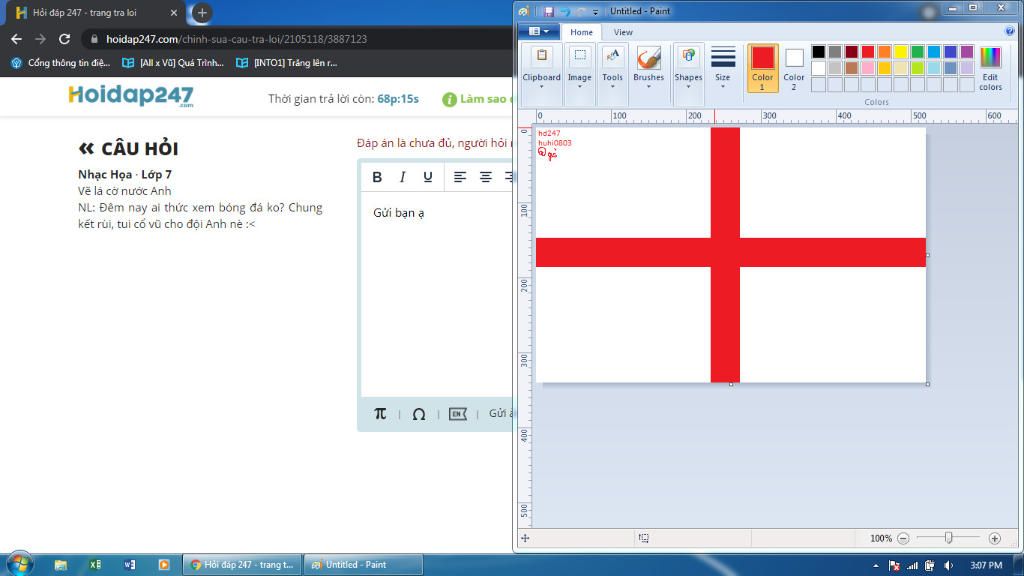The image size is (1024, 576).
Task: Center align text in answer editor
Action: (x=485, y=177)
